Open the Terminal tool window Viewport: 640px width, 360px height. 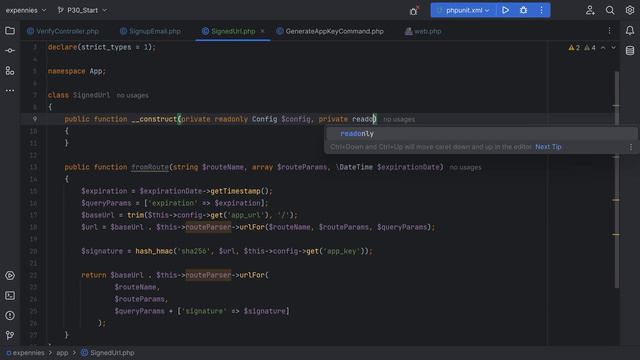click(x=10, y=296)
